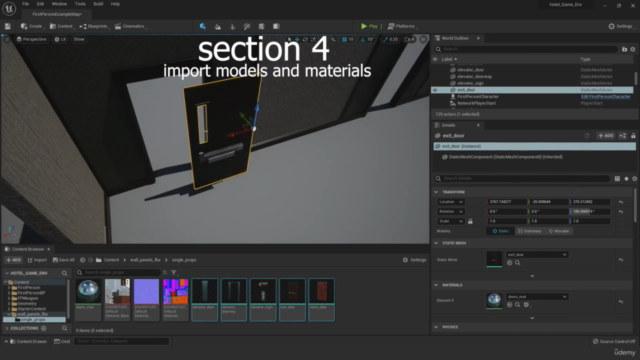Click the green Play button
The width and height of the screenshot is (640, 360).
tap(369, 26)
